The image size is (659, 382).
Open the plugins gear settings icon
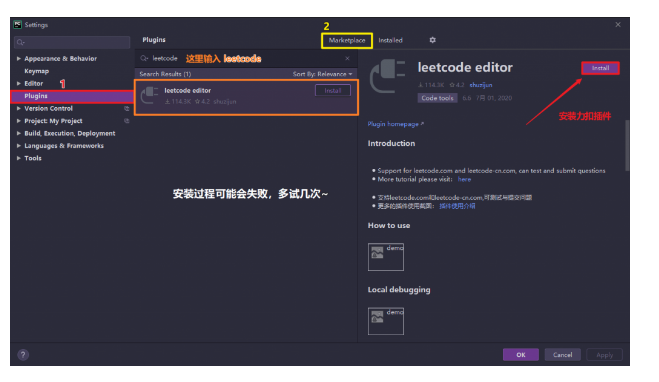432,40
